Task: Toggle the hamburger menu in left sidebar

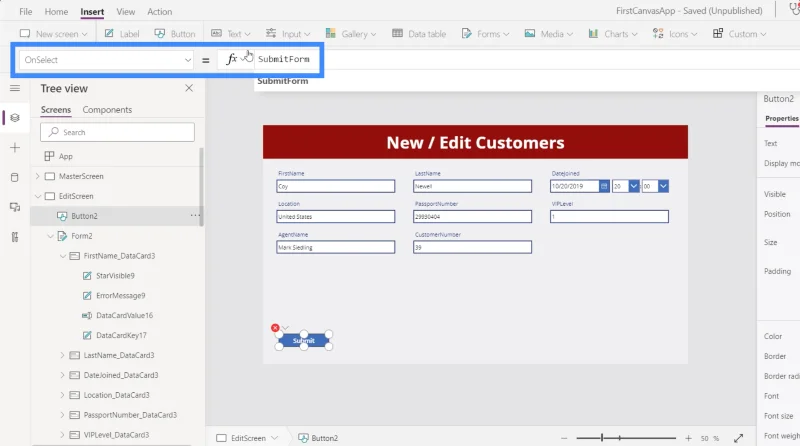Action: click(x=15, y=88)
